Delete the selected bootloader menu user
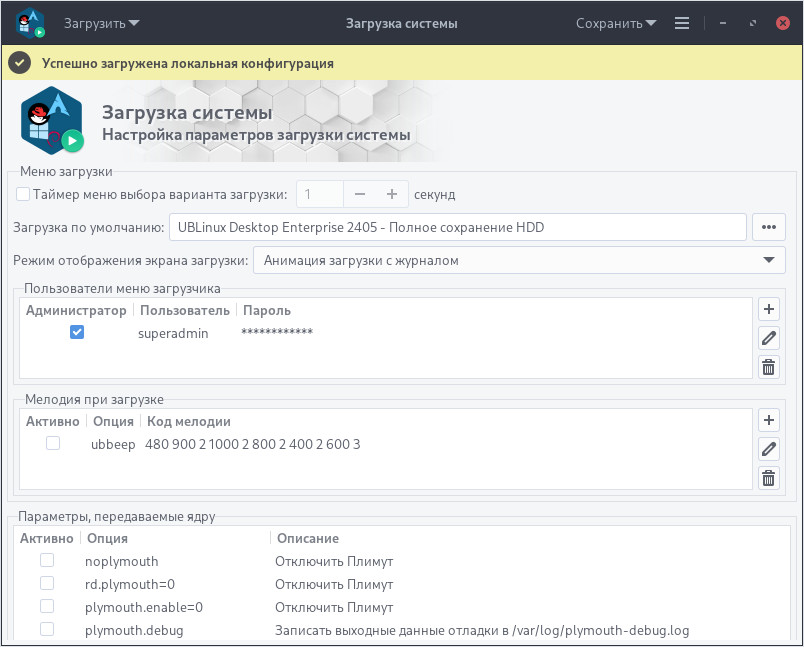 point(768,367)
